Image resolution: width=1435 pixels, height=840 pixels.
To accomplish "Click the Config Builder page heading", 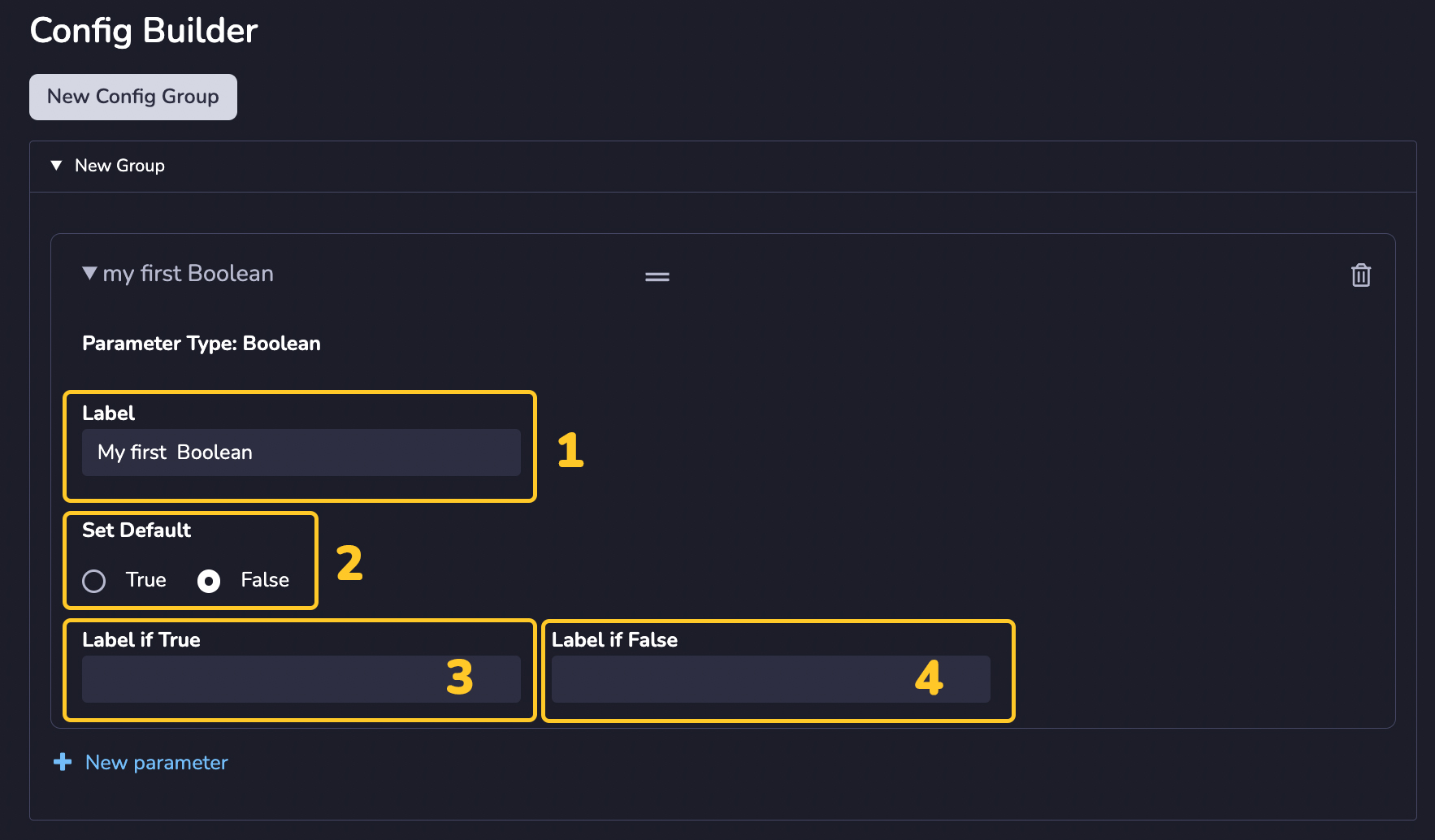I will click(144, 31).
